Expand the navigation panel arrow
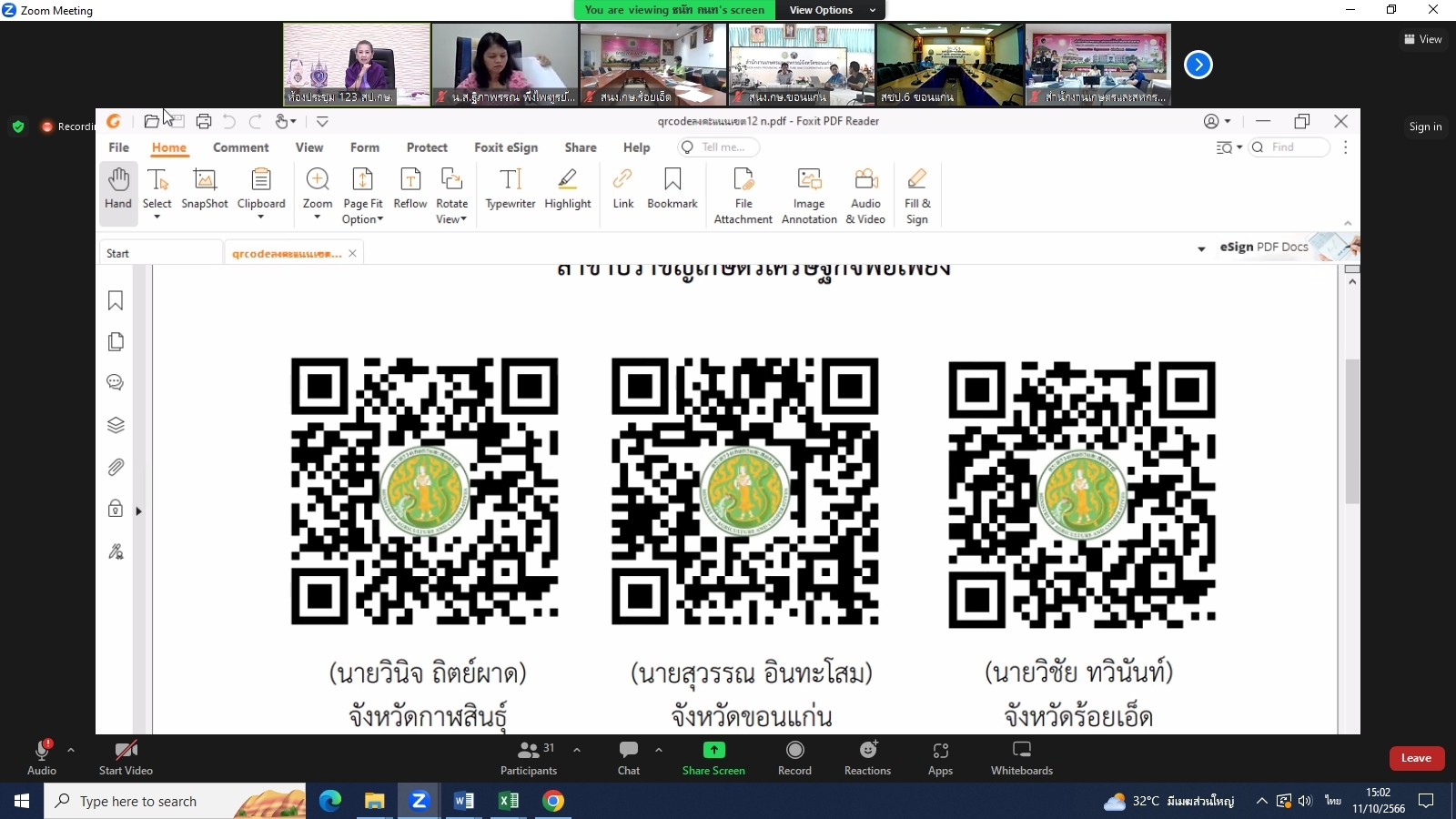The width and height of the screenshot is (1456, 819). click(x=138, y=511)
